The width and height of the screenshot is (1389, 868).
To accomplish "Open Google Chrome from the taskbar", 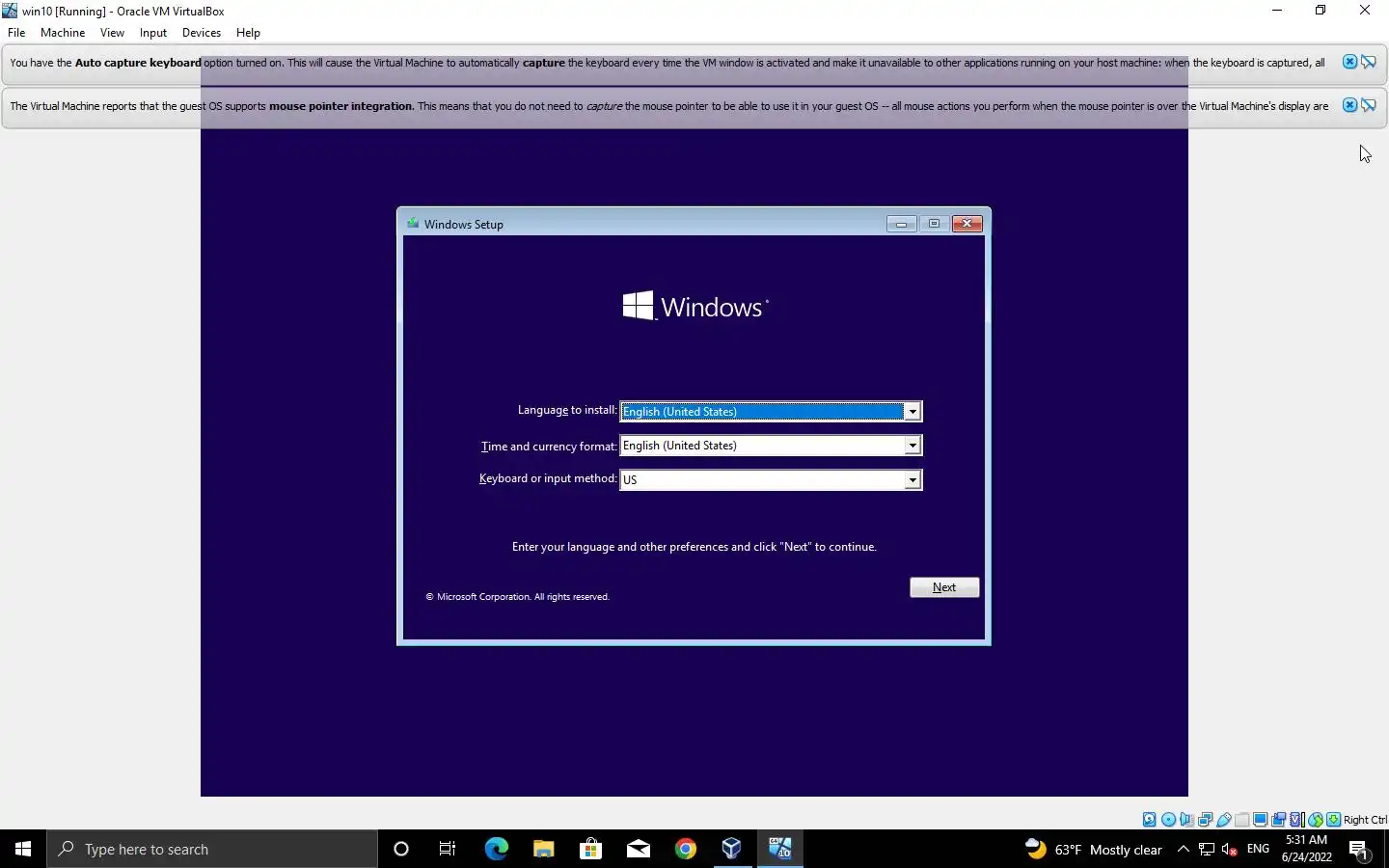I will coord(686,849).
